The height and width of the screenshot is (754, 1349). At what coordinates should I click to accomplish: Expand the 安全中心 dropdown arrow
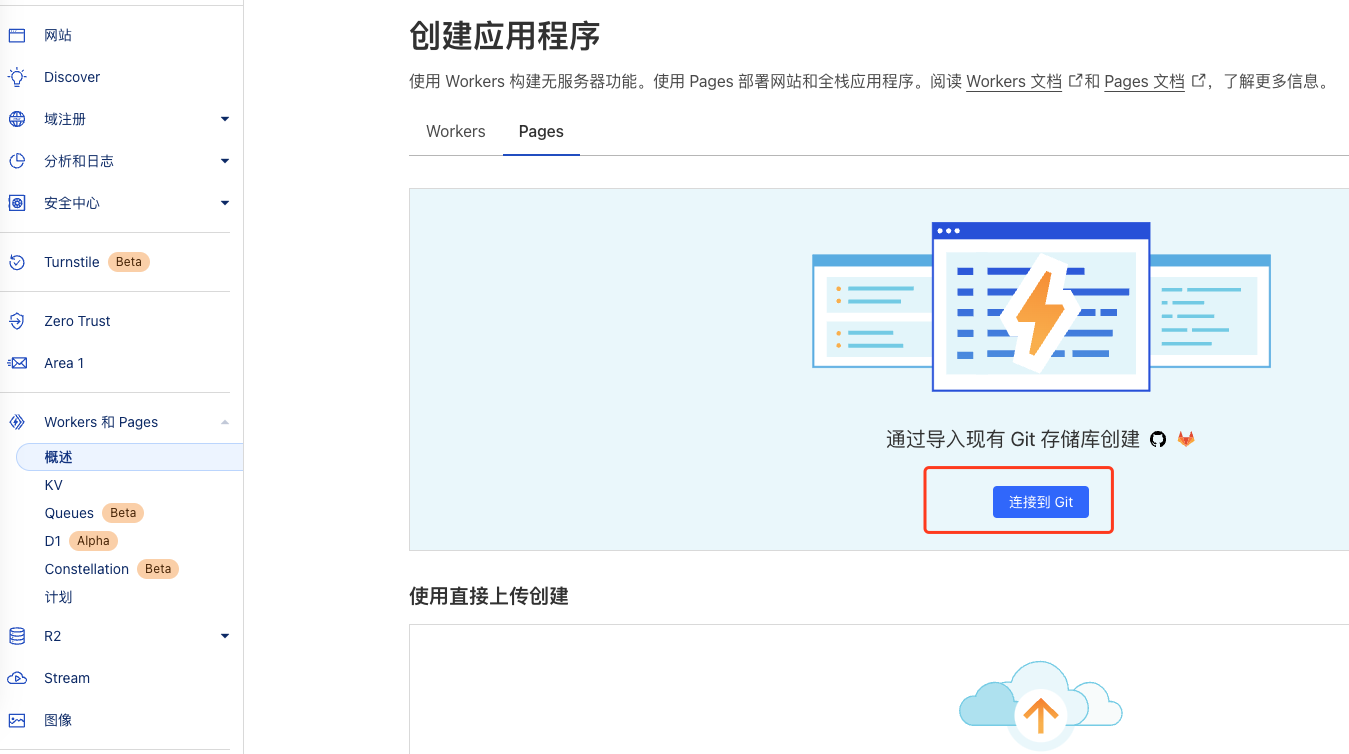point(225,203)
